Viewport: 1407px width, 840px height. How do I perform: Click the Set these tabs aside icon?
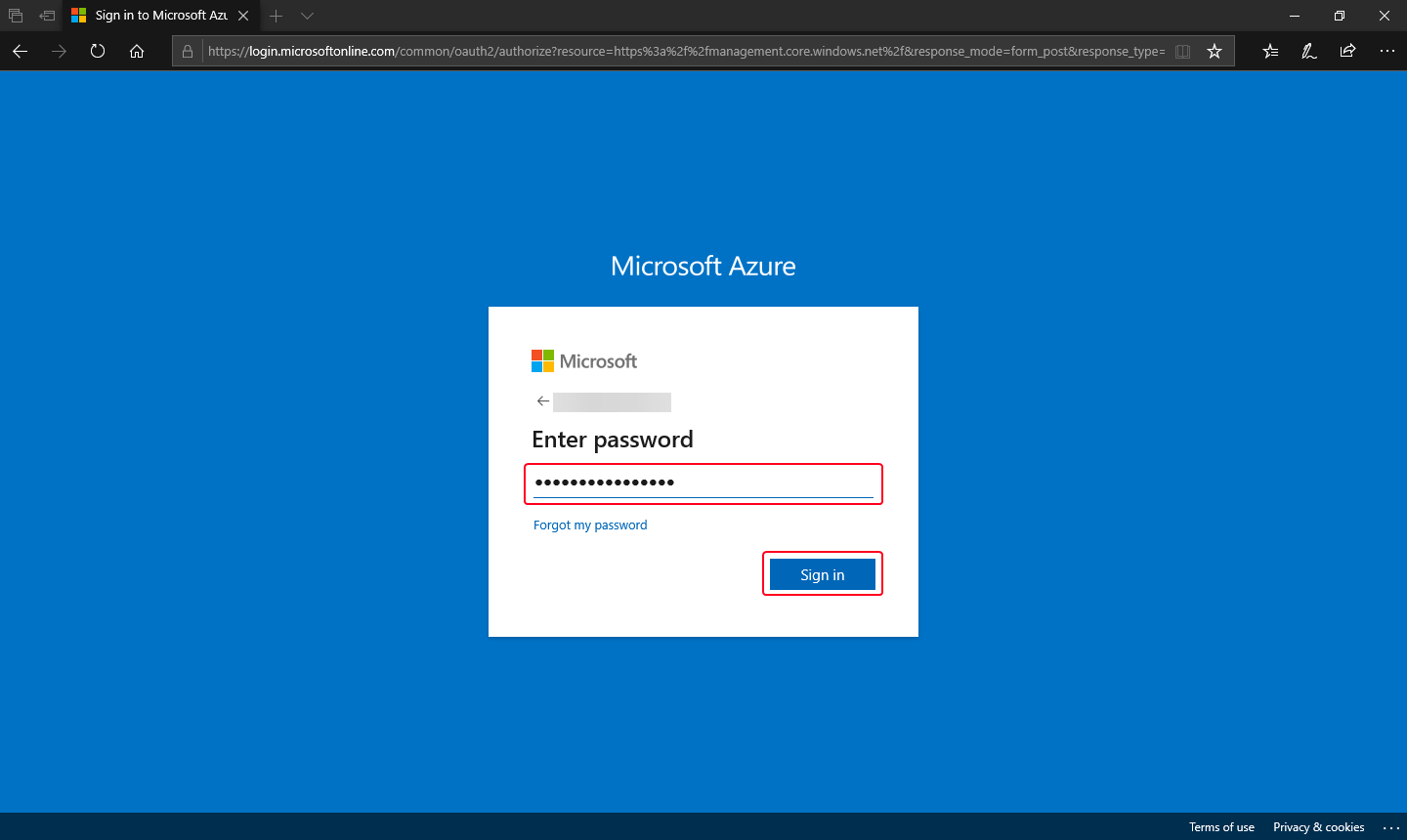[46, 16]
